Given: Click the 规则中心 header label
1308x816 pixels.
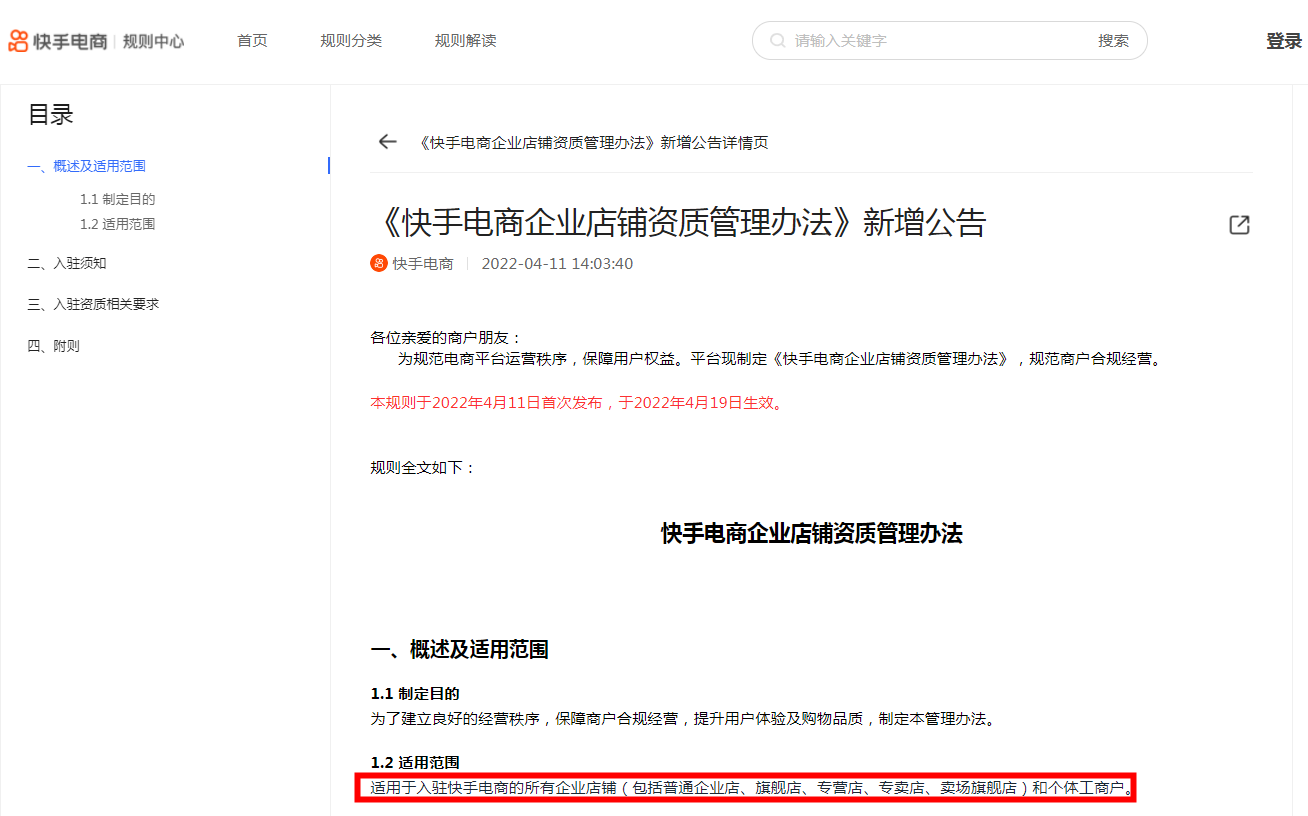Looking at the screenshot, I should [153, 42].
